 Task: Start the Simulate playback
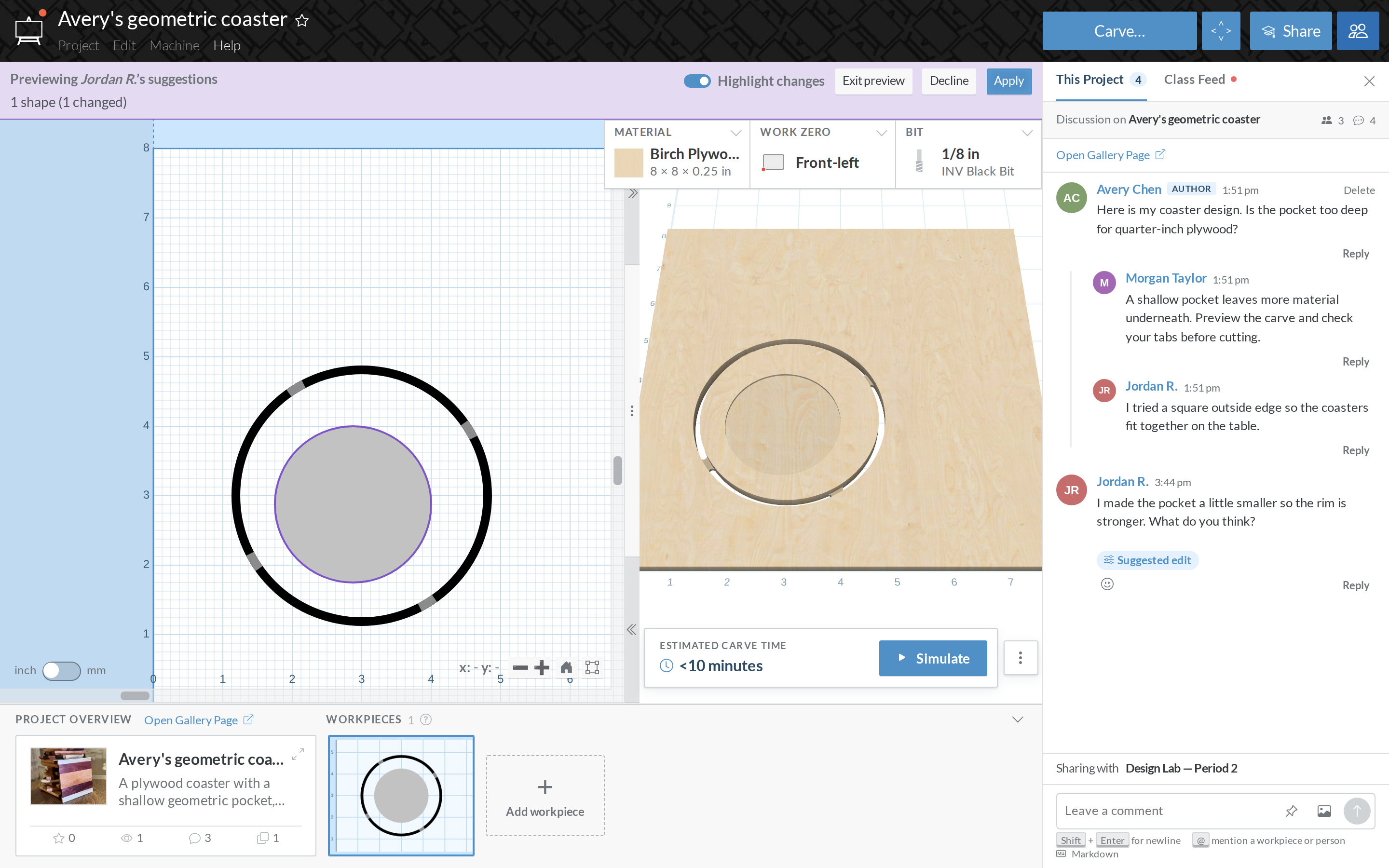pyautogui.click(x=933, y=658)
